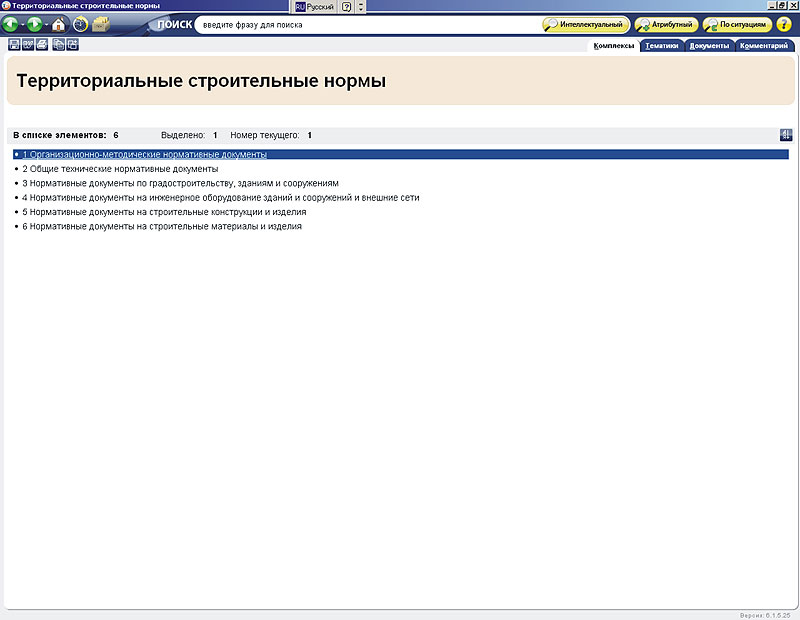Open the Back button history dropdown arrow

click(x=22, y=24)
